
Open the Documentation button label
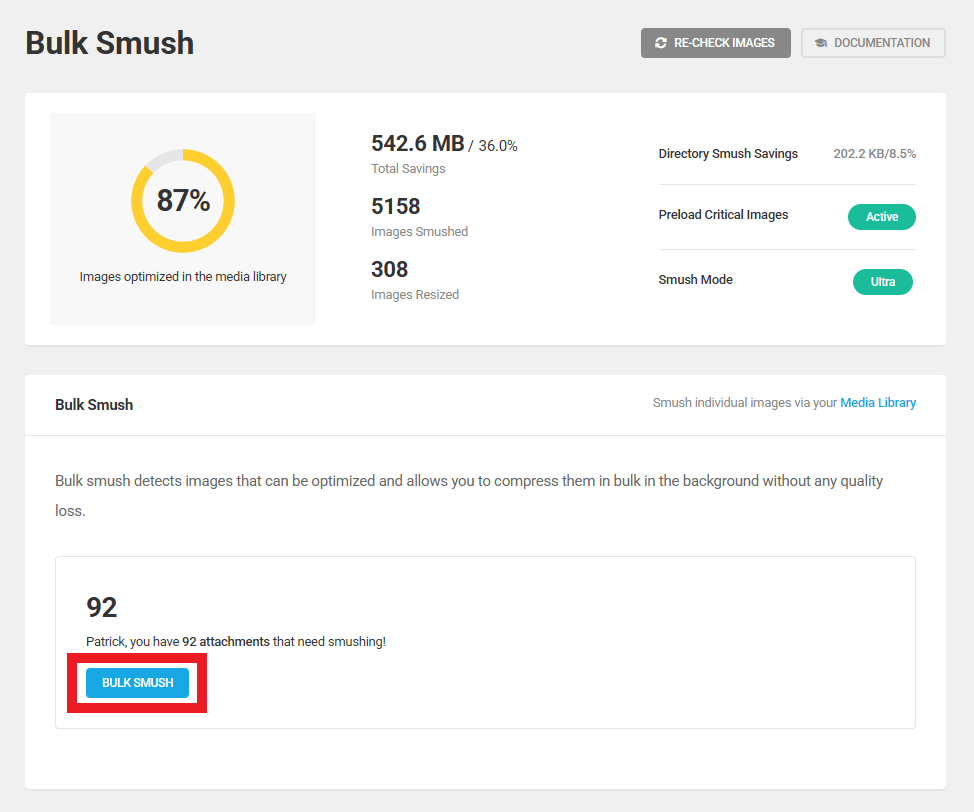[881, 43]
